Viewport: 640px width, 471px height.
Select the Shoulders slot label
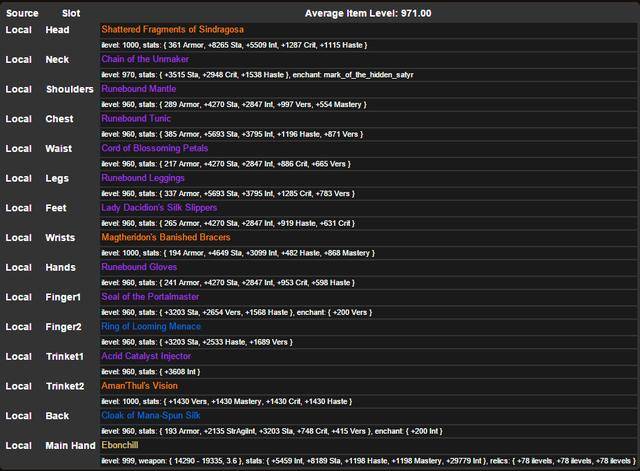70,89
